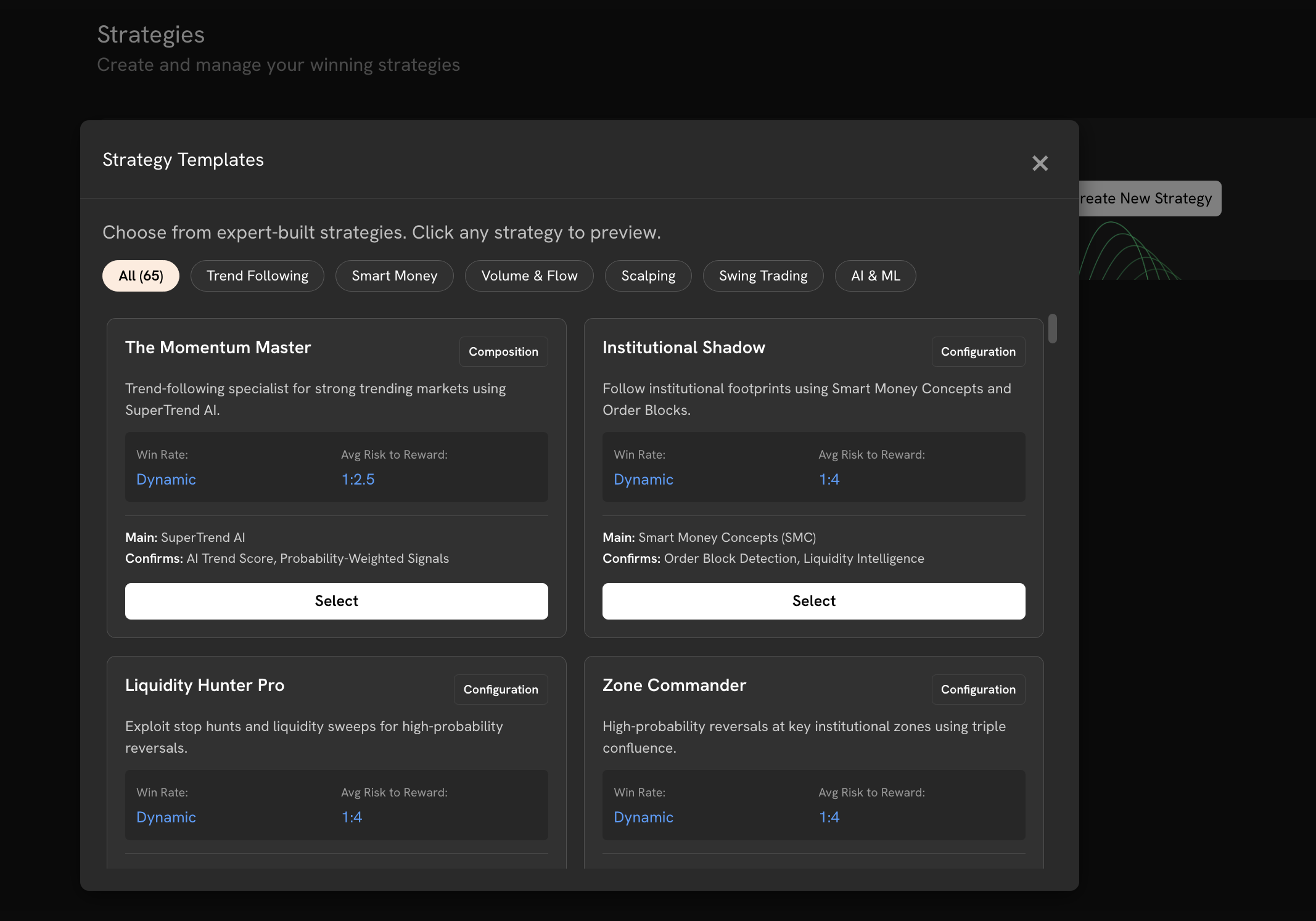Viewport: 1316px width, 921px height.
Task: Filter by Trend Following strategies
Action: 257,276
